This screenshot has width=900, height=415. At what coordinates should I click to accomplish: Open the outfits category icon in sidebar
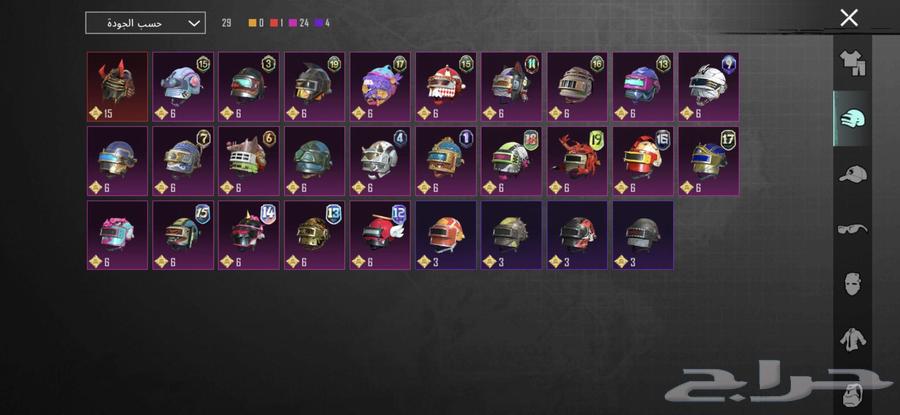[x=852, y=63]
